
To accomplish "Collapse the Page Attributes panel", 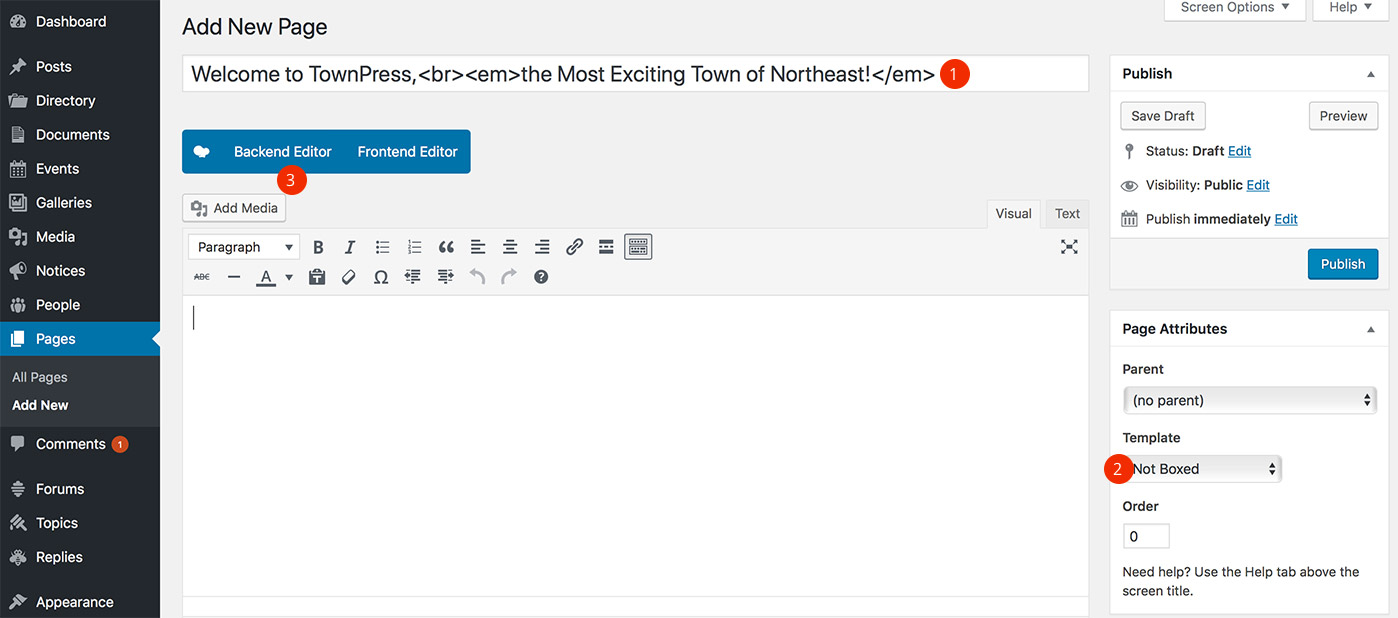I will pos(1370,329).
